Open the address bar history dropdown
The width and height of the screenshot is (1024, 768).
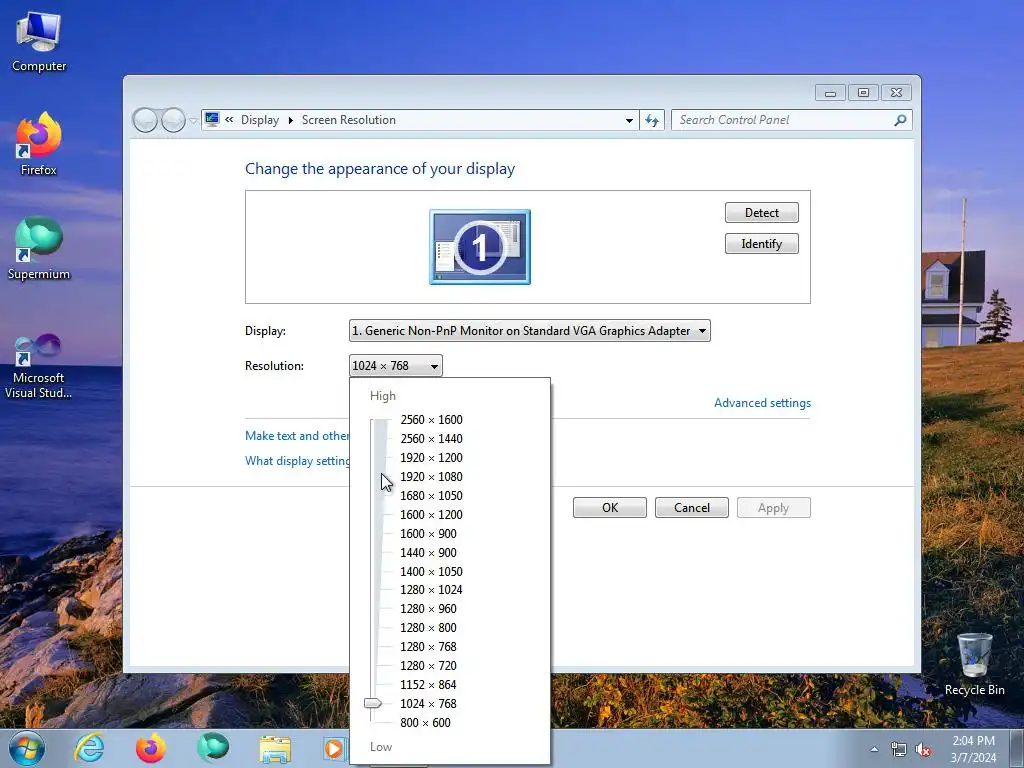pos(629,120)
